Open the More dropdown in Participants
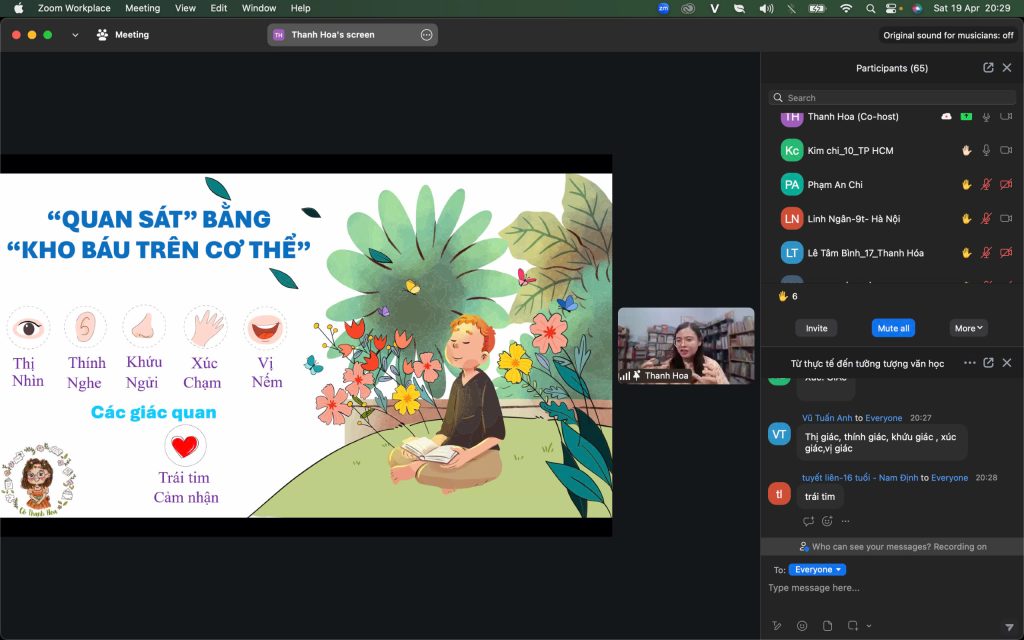This screenshot has width=1024, height=640. click(969, 328)
